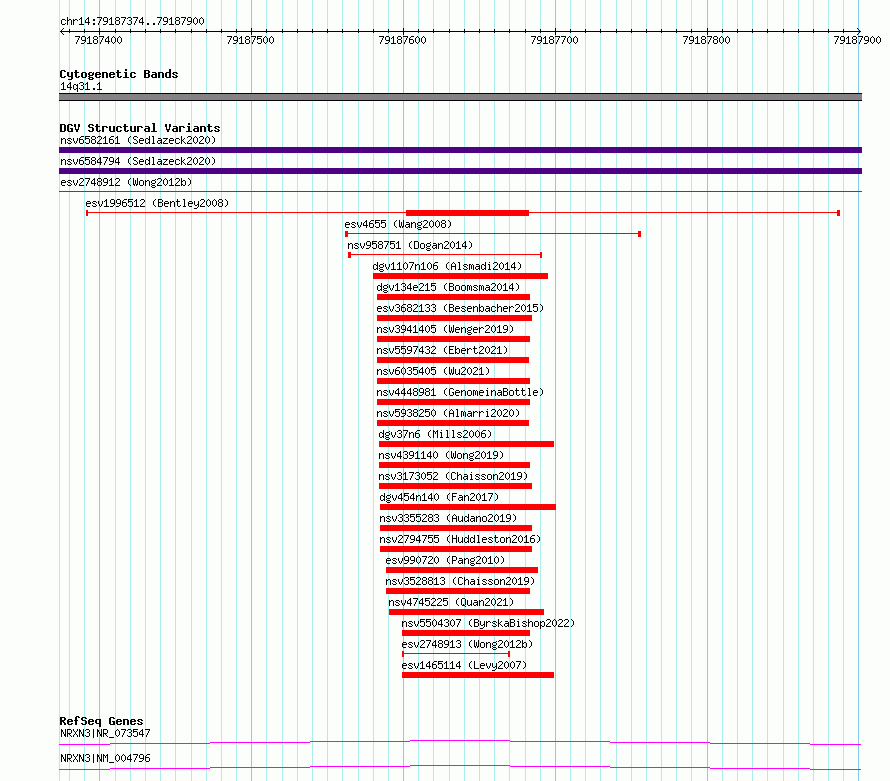Image resolution: width=890 pixels, height=781 pixels.
Task: Select nsv4391140 (Wong2019) variant
Action: coord(441,455)
